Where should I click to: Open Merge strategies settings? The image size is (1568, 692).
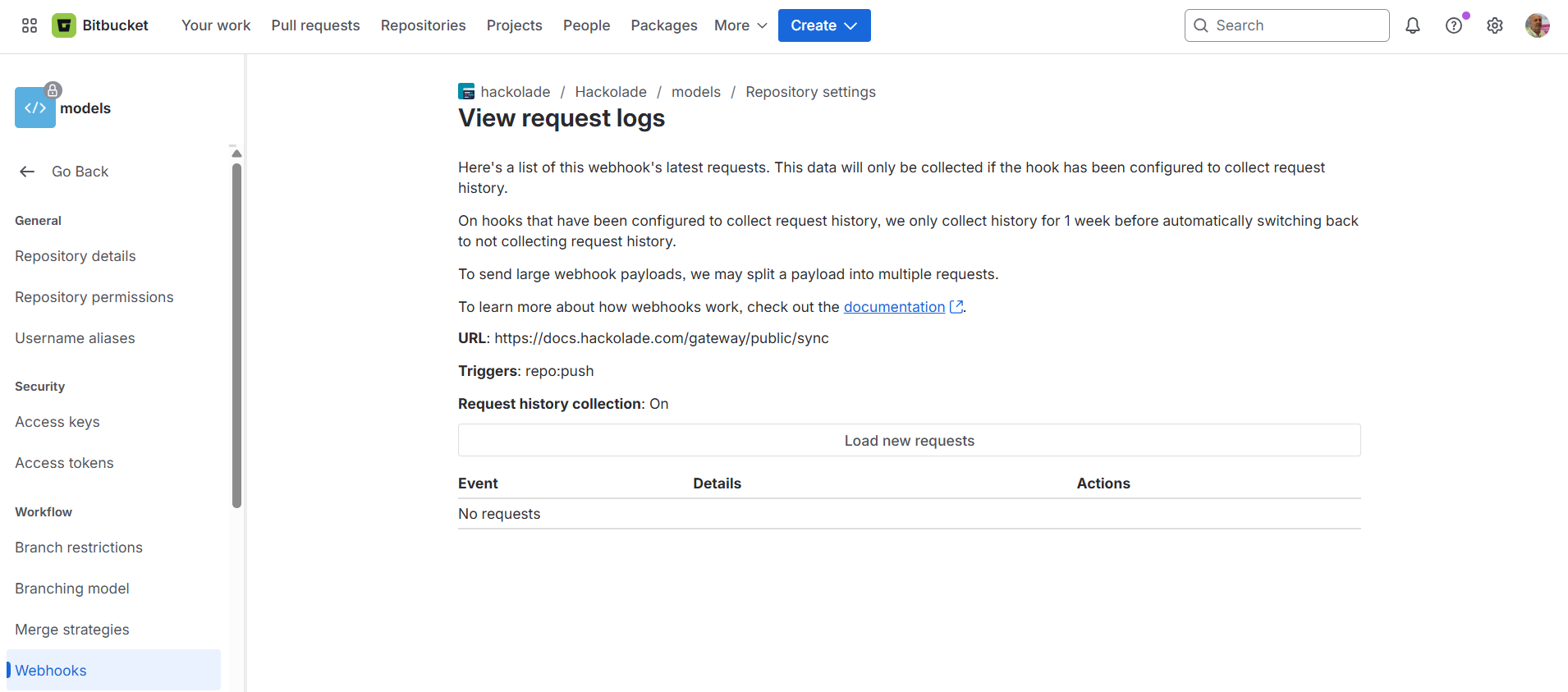pyautogui.click(x=72, y=630)
